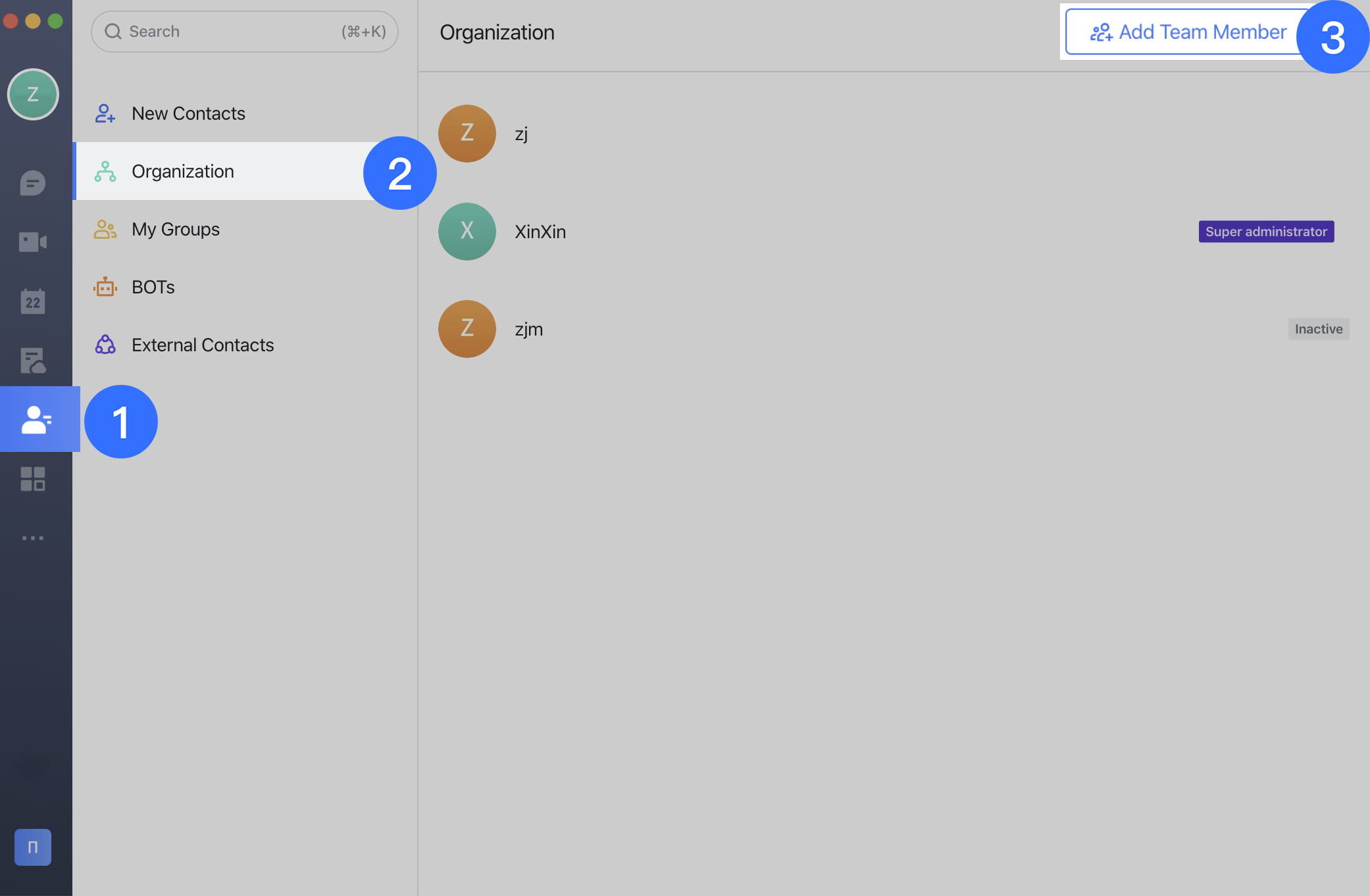This screenshot has height=896, width=1370.
Task: Open the calendar icon showing 22
Action: point(32,301)
